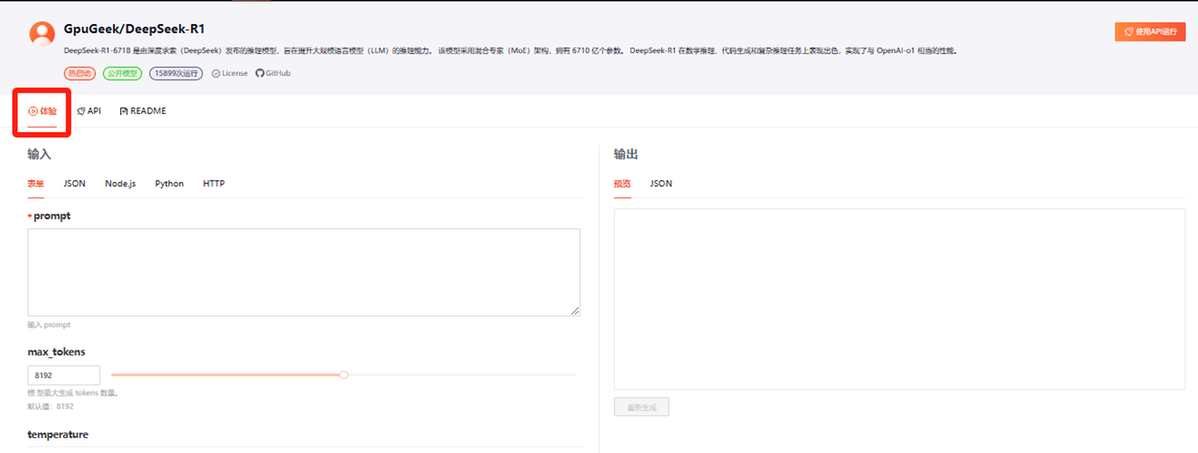
Task: Click the max_tokens label
Action: [x=57, y=351]
